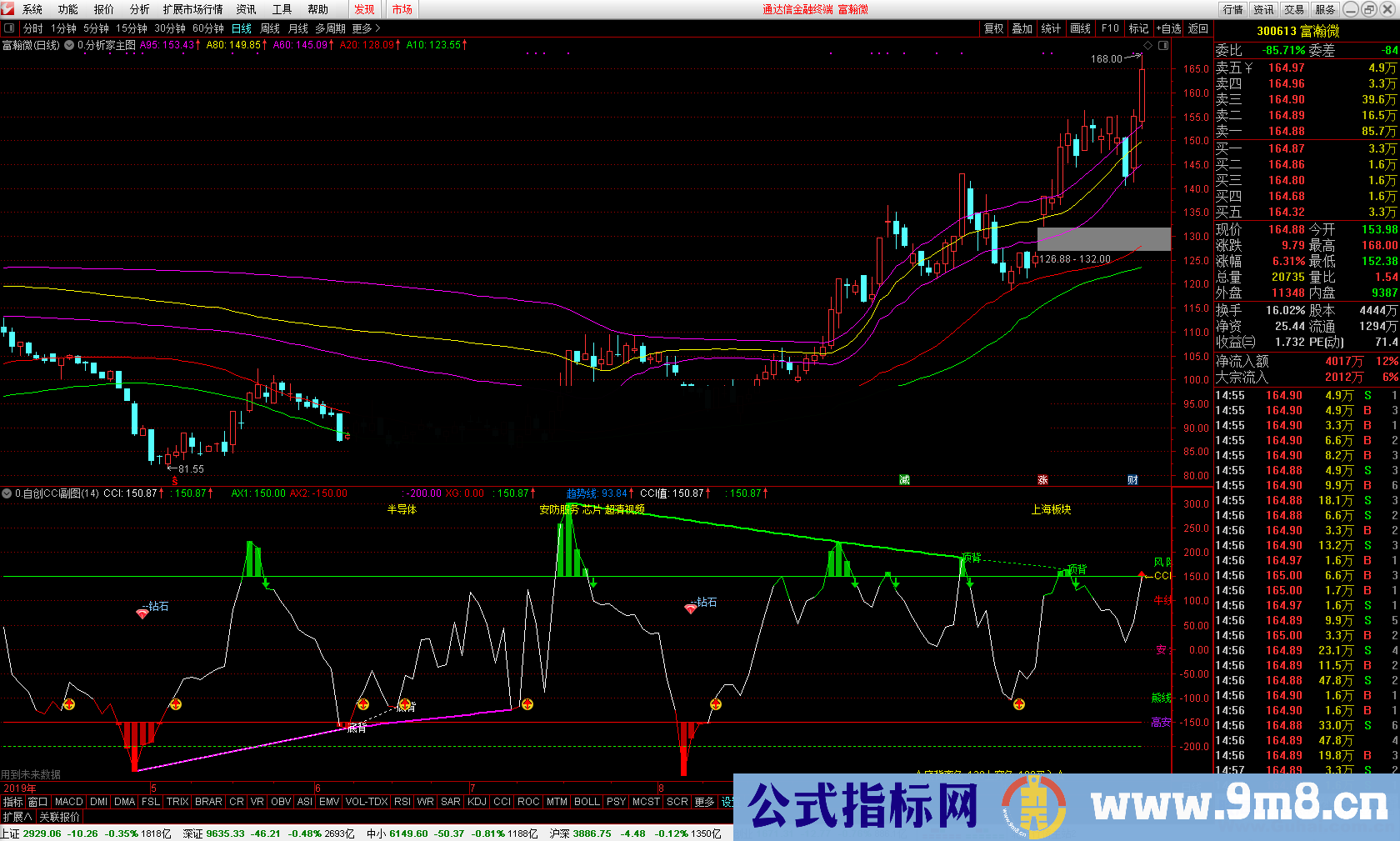Select the 60分钟 chart period
Image resolution: width=1400 pixels, height=841 pixels.
coord(208,28)
